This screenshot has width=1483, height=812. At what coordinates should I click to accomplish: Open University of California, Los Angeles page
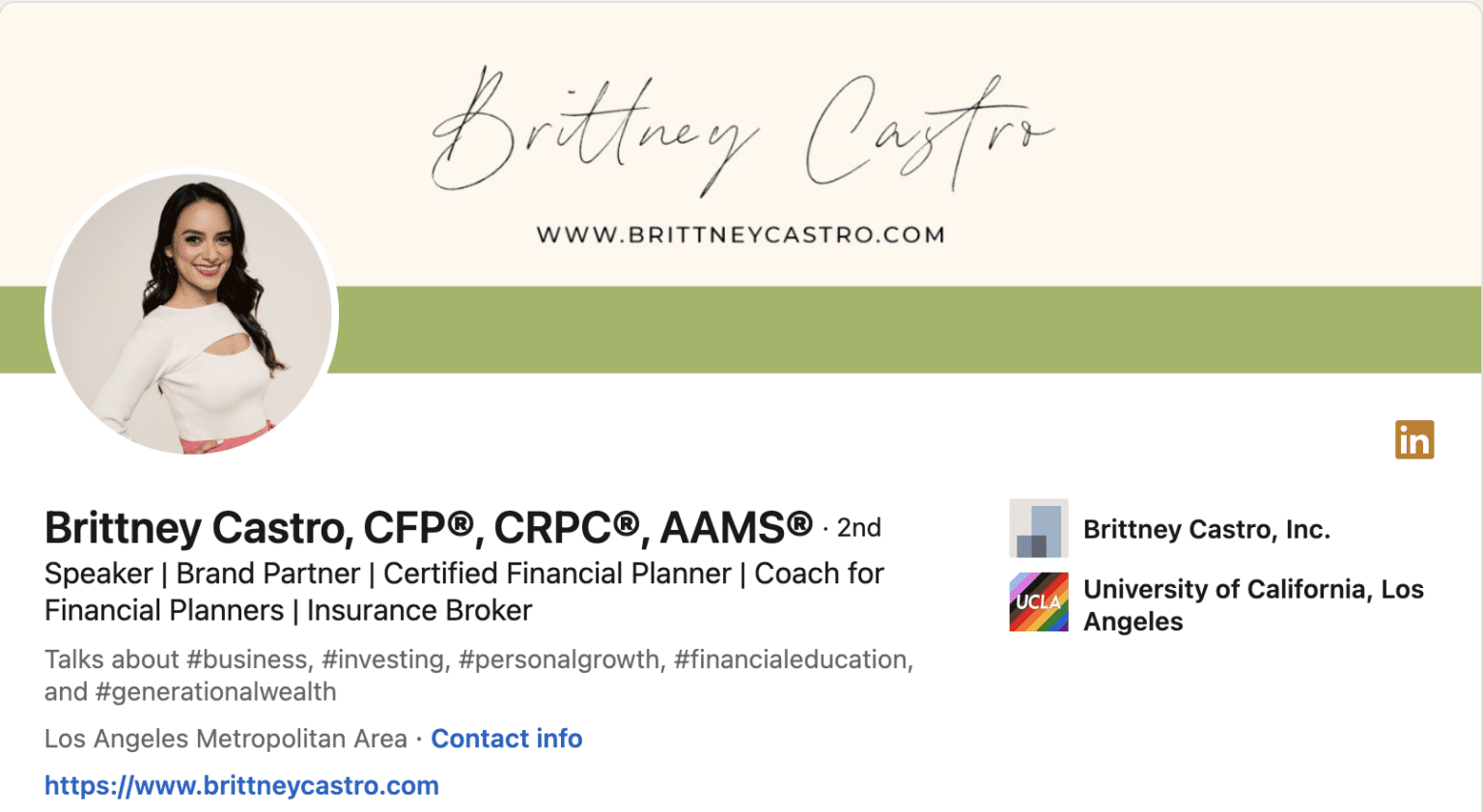pyautogui.click(x=1252, y=604)
